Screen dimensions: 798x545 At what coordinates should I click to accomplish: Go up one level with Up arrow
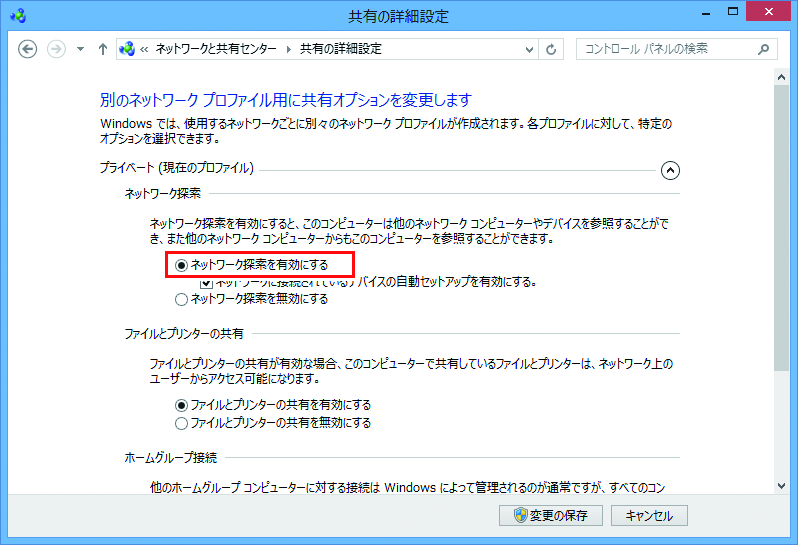(x=103, y=49)
